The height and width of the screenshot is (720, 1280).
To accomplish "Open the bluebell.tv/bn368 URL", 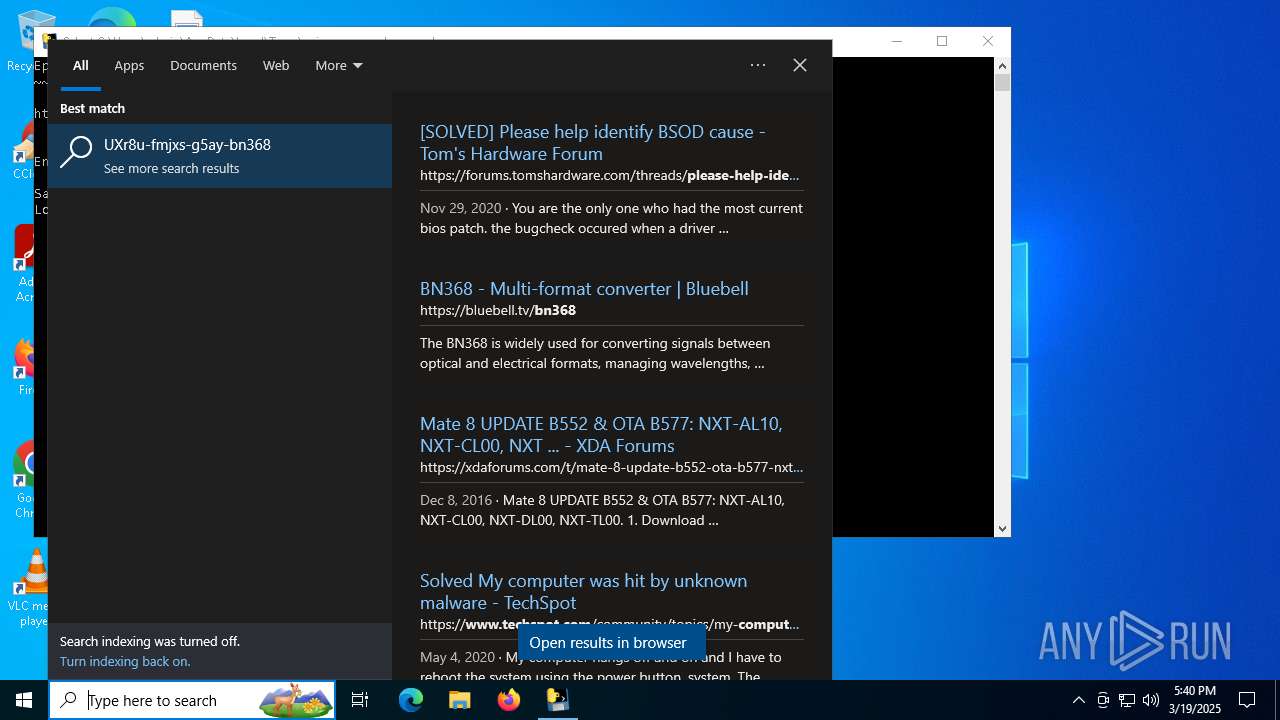I will click(x=498, y=310).
